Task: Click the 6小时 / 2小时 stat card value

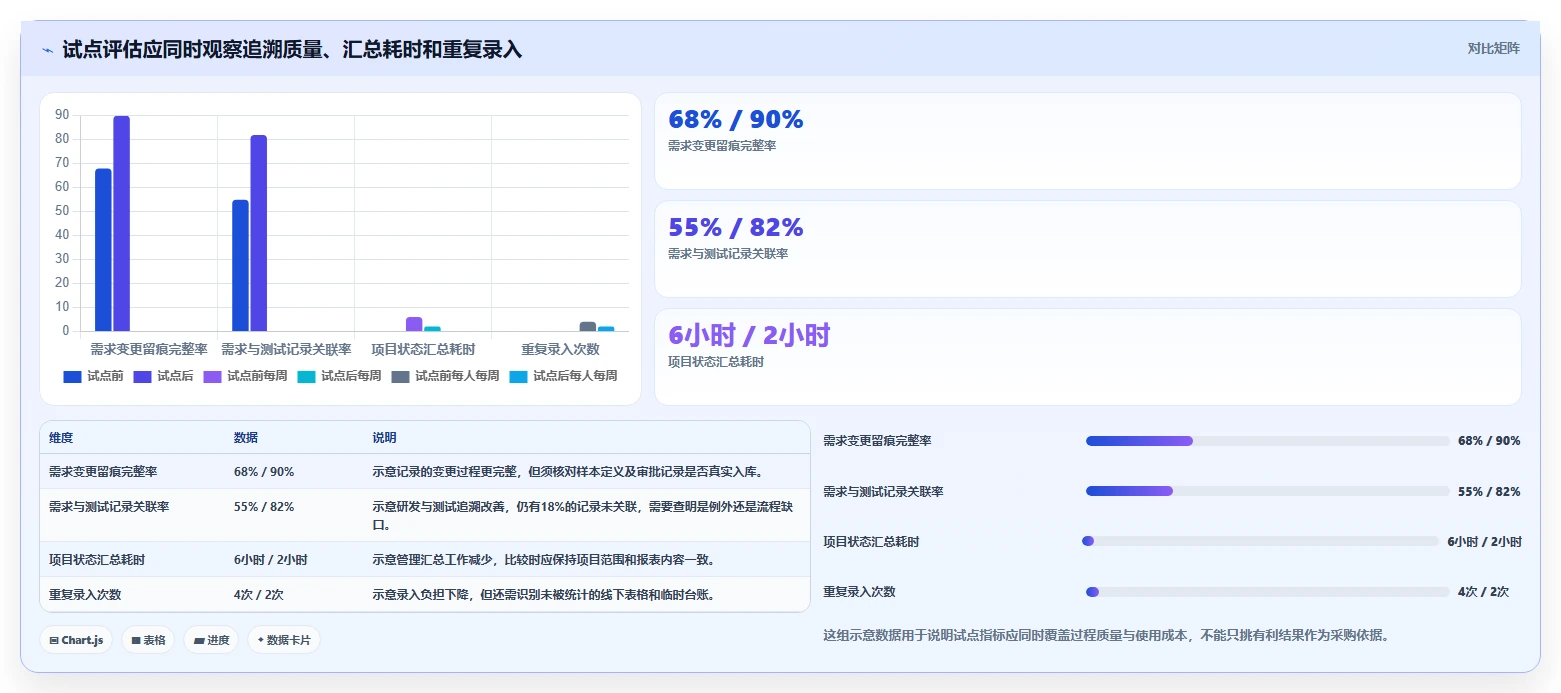Action: pyautogui.click(x=749, y=336)
